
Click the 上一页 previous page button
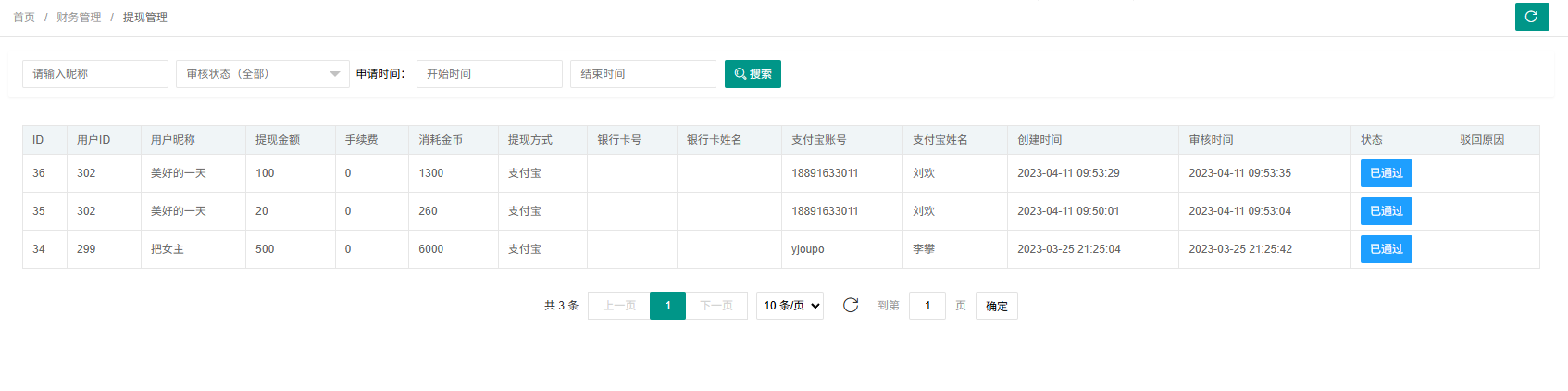[x=619, y=306]
